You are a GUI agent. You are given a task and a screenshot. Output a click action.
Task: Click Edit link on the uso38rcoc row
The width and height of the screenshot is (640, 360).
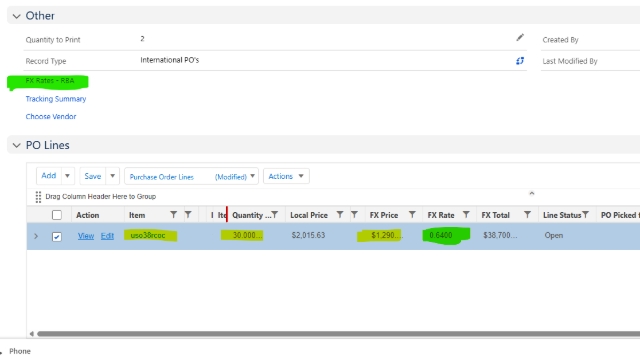click(x=107, y=236)
